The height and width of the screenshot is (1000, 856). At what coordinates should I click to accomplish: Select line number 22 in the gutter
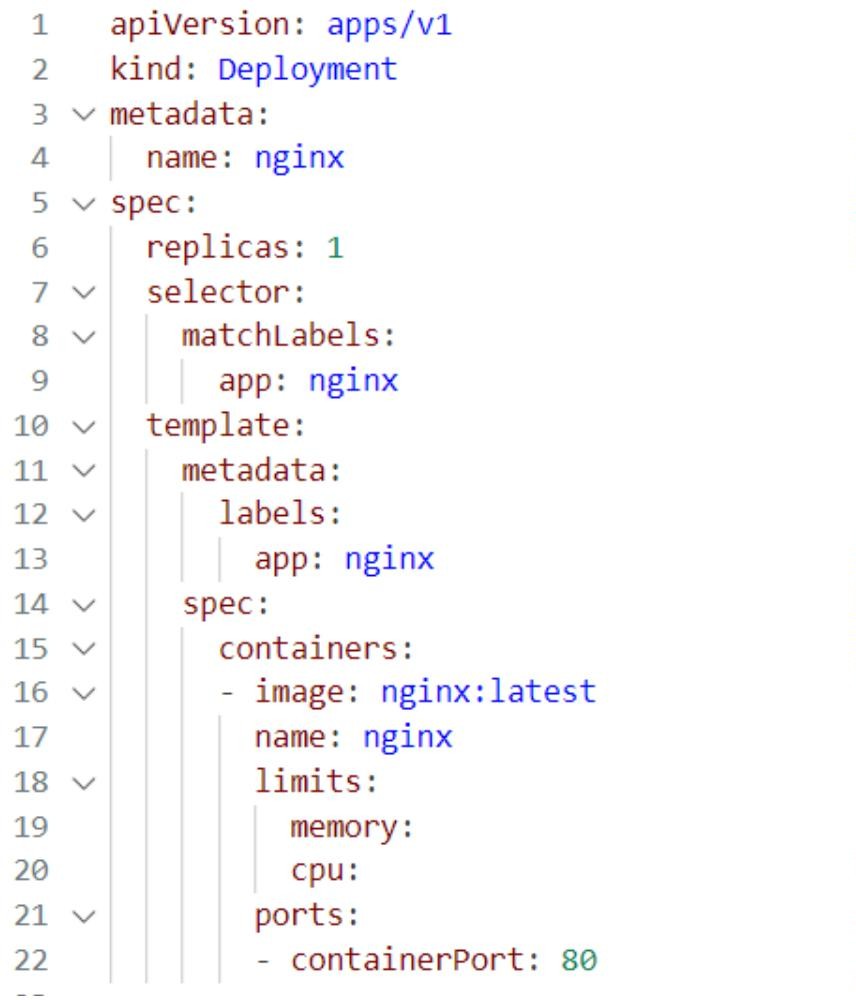(31, 960)
